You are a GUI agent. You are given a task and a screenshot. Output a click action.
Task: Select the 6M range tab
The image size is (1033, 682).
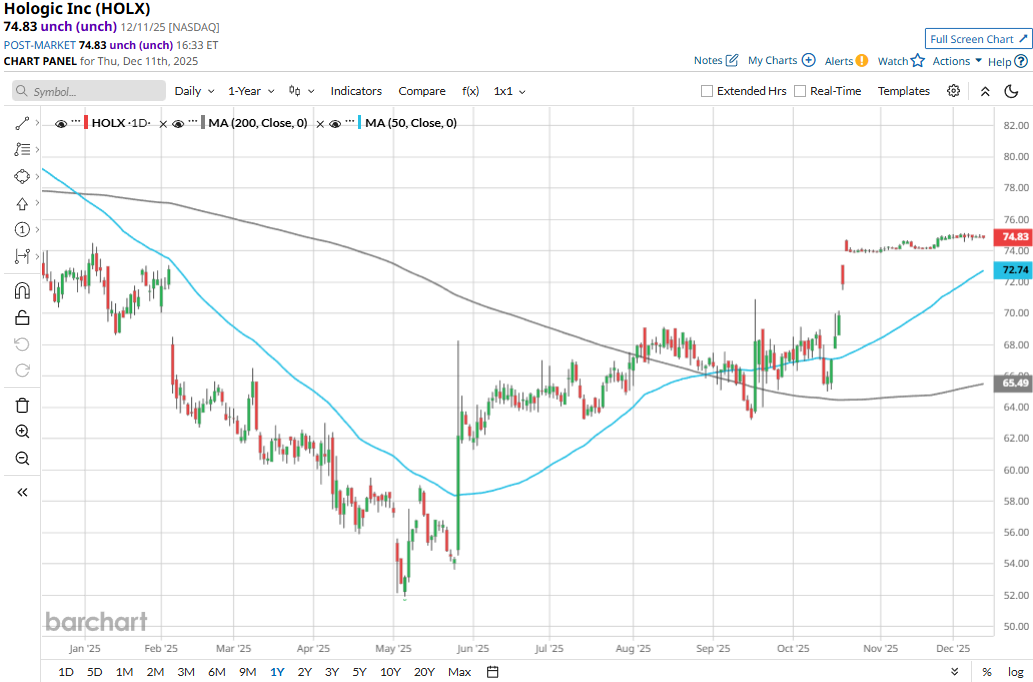click(x=217, y=671)
